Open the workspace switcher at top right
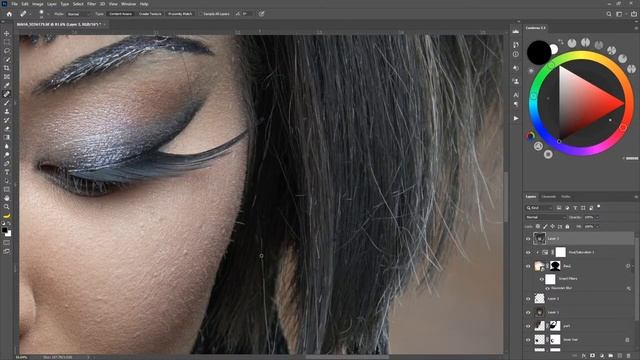The width and height of the screenshot is (640, 360). (x=619, y=14)
